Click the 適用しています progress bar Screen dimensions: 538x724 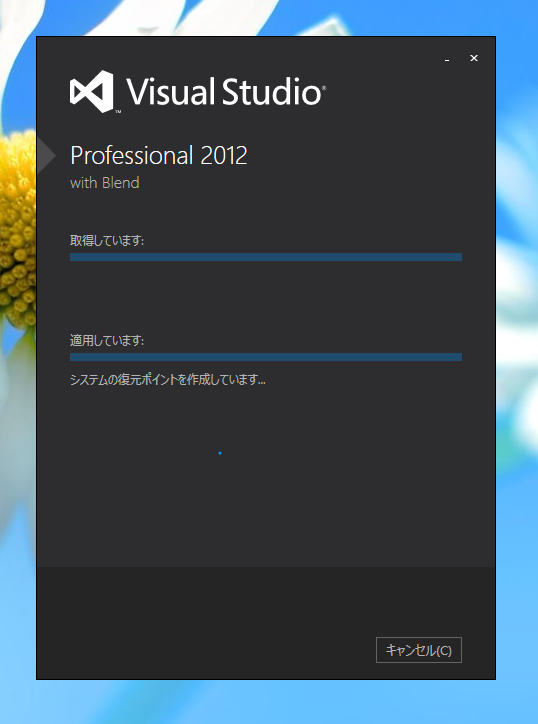click(x=266, y=357)
